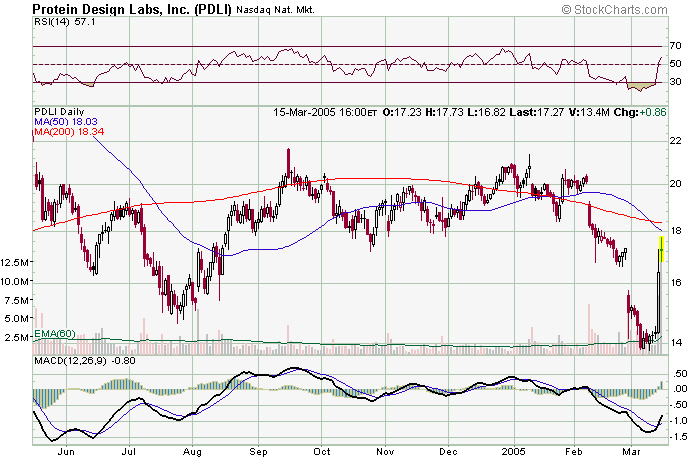Click the price axis label 20

[x=676, y=183]
